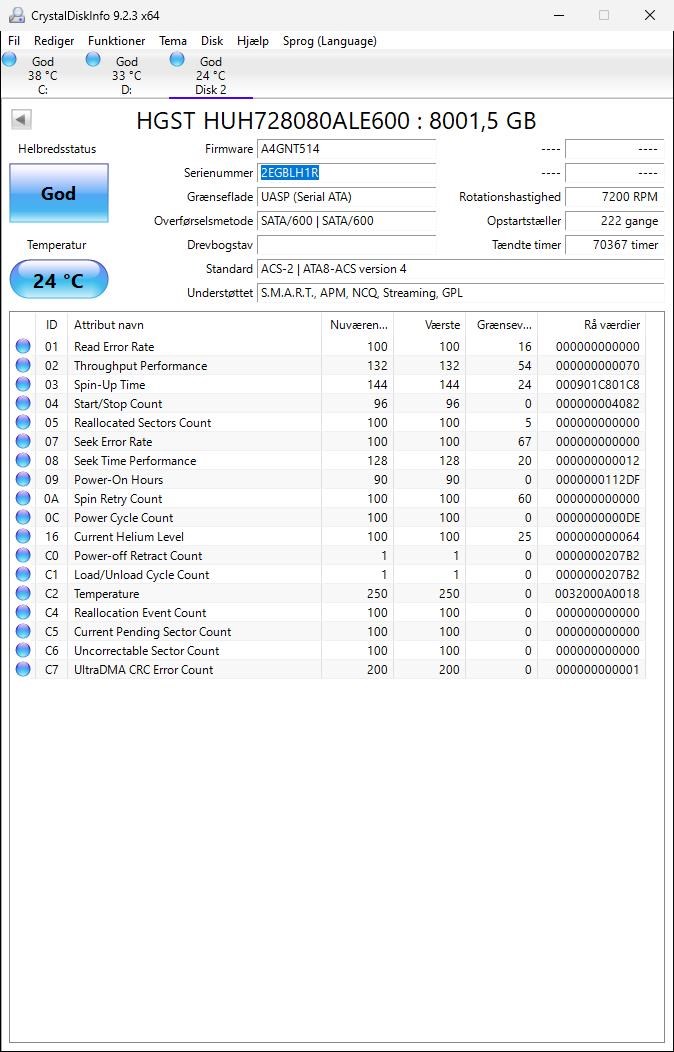The height and width of the screenshot is (1052, 674).
Task: Click the previous disk arrow button
Action: pyautogui.click(x=21, y=120)
